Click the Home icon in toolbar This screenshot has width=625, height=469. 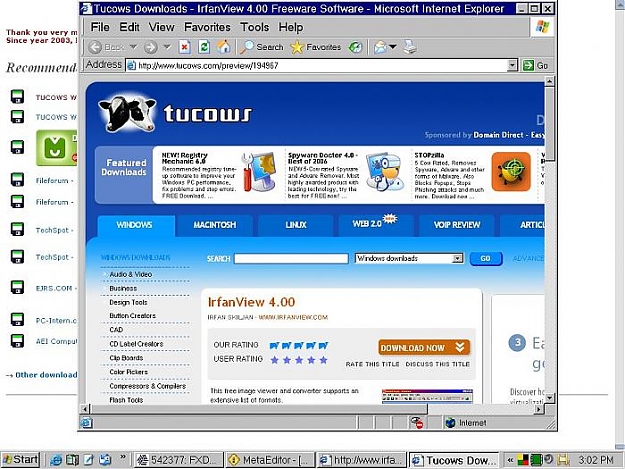(224, 47)
